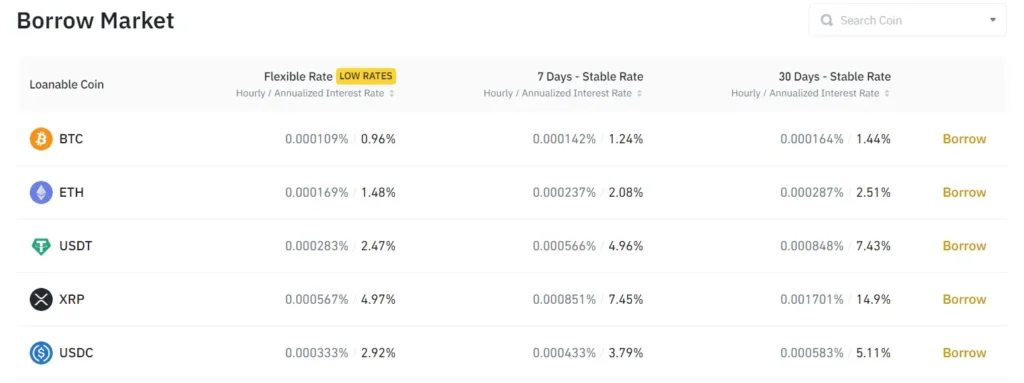Expand the Search Coin dropdown arrow

point(993,20)
